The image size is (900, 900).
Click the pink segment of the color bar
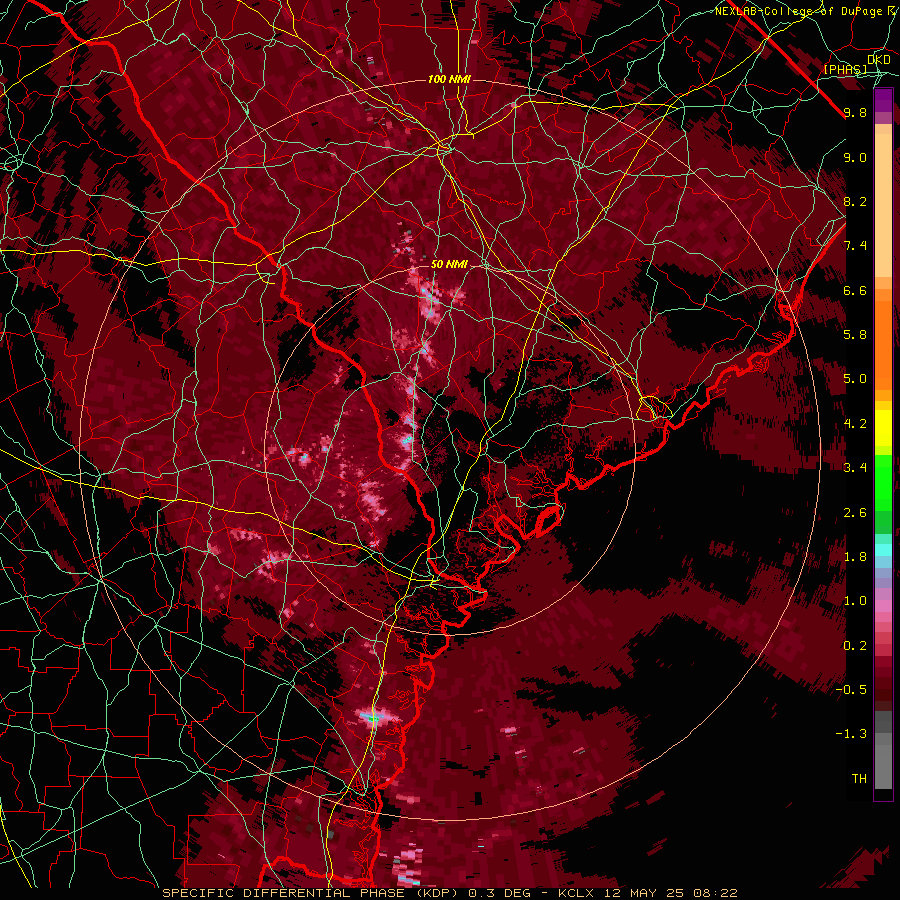883,605
